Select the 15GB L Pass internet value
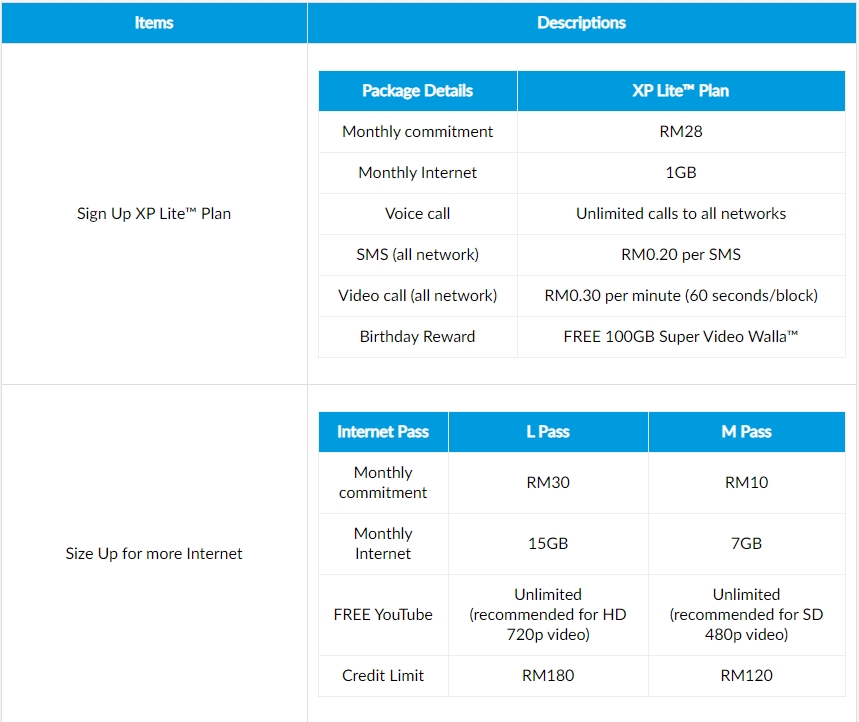 point(547,544)
